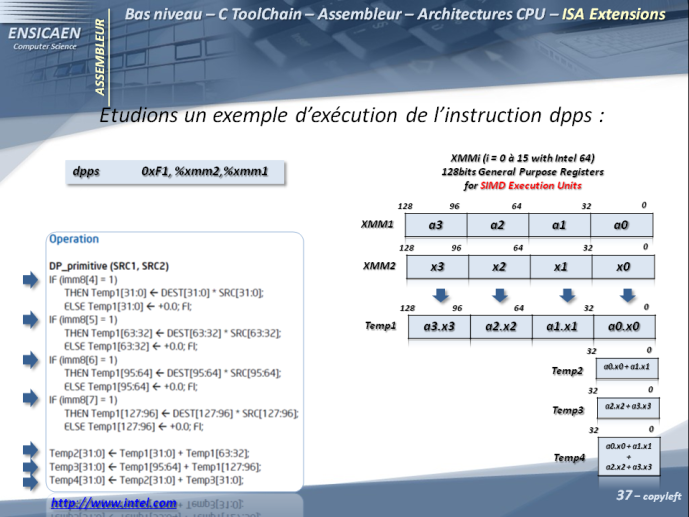Click 'DP_primitive (SRC1, SRC2)' line
689x517 pixels.
tap(109, 266)
